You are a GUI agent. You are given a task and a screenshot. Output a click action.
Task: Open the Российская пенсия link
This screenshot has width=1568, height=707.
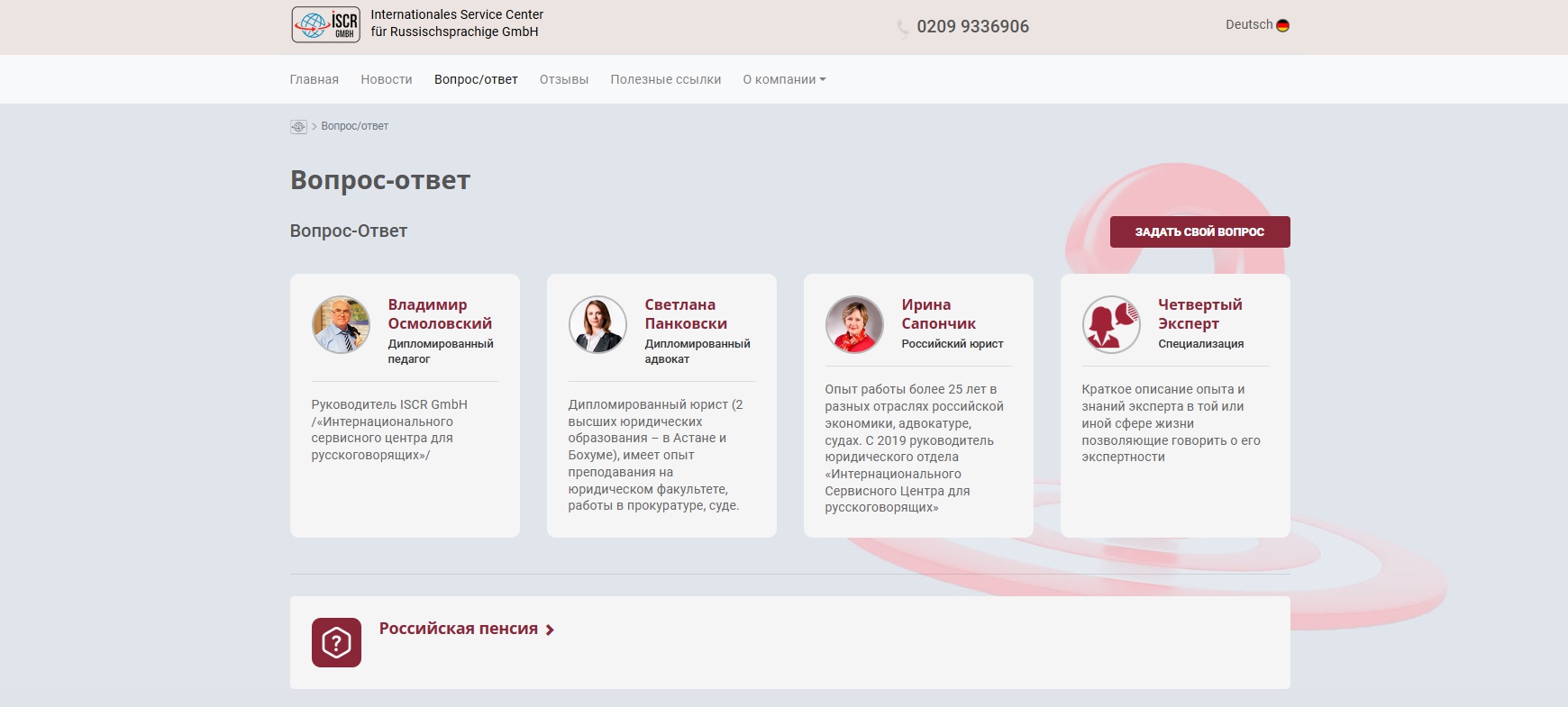point(459,629)
